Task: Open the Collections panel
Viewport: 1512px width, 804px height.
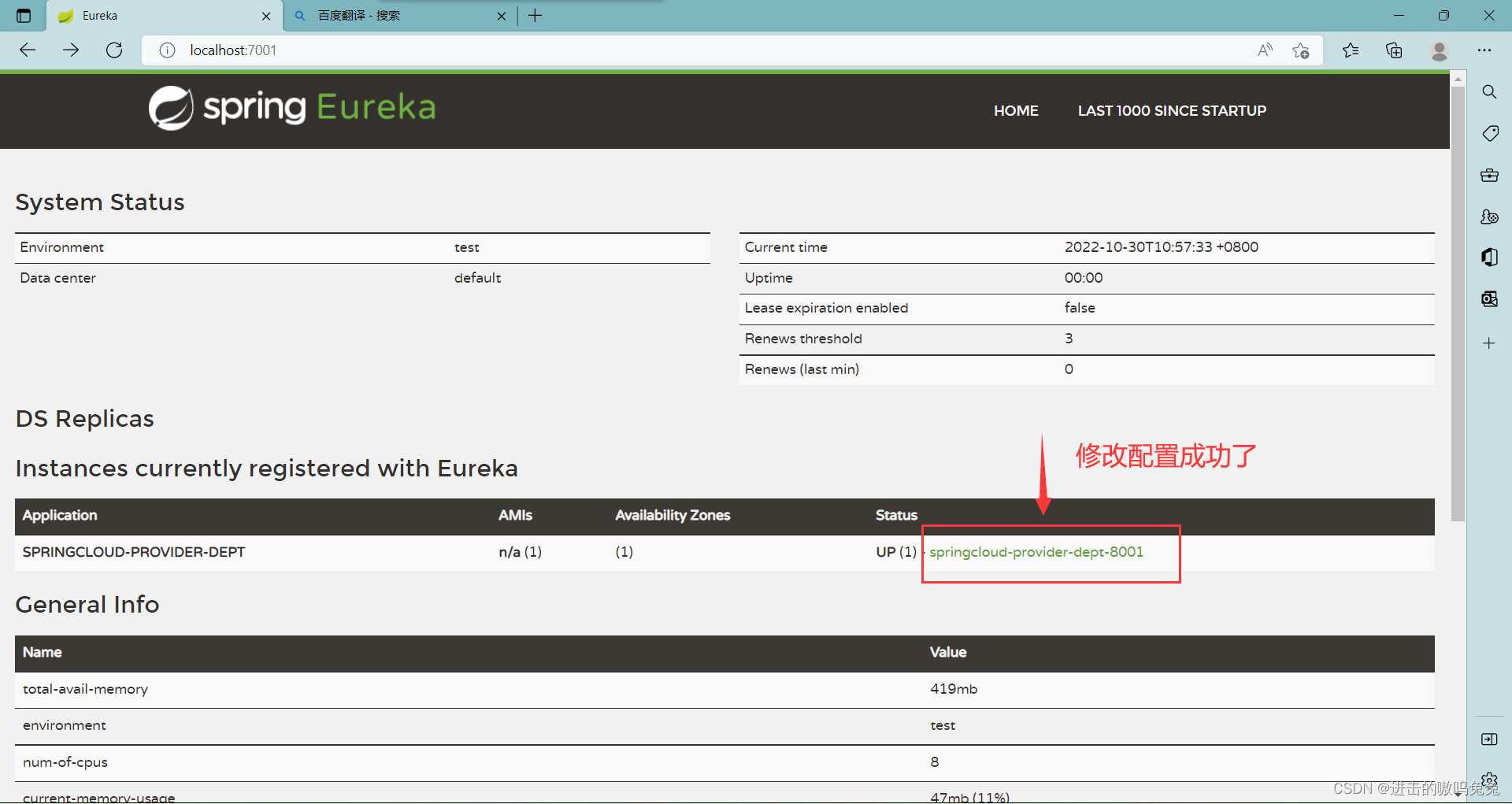Action: (x=1394, y=50)
